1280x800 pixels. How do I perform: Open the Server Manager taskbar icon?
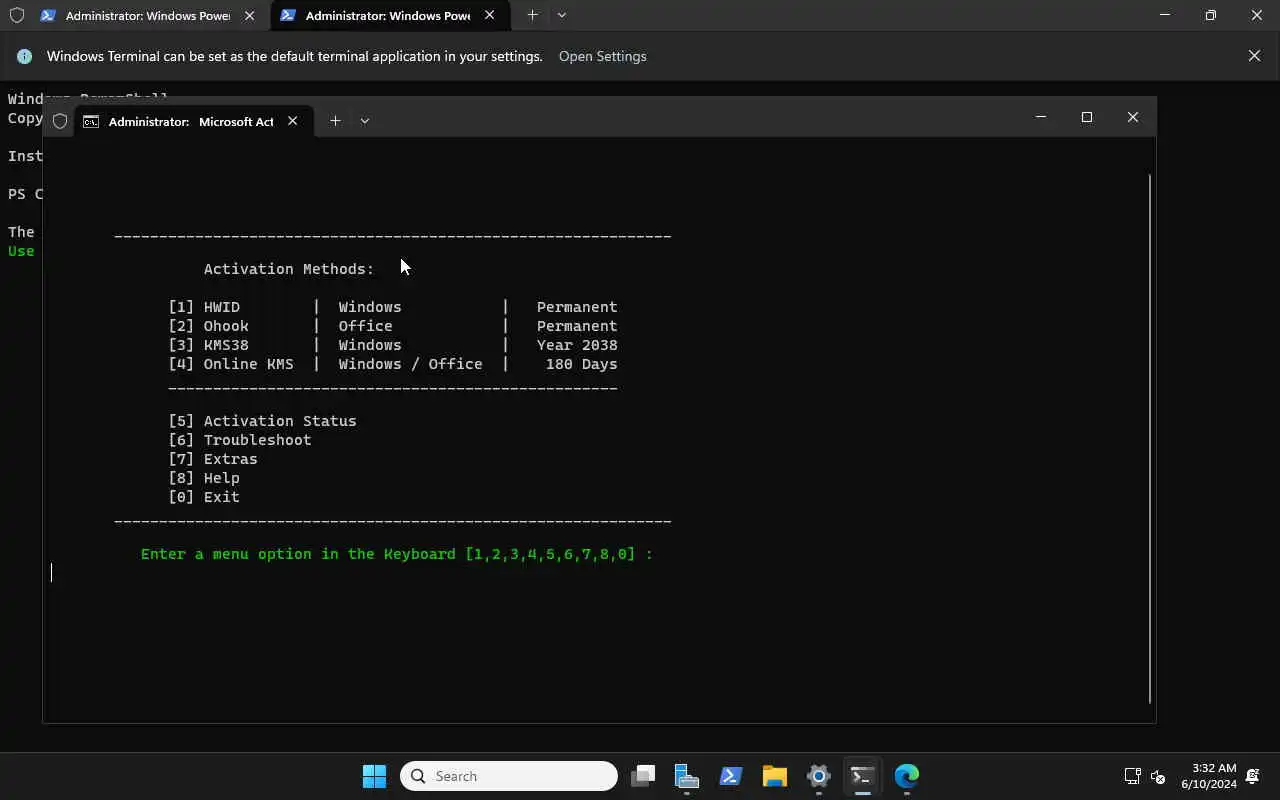click(687, 776)
